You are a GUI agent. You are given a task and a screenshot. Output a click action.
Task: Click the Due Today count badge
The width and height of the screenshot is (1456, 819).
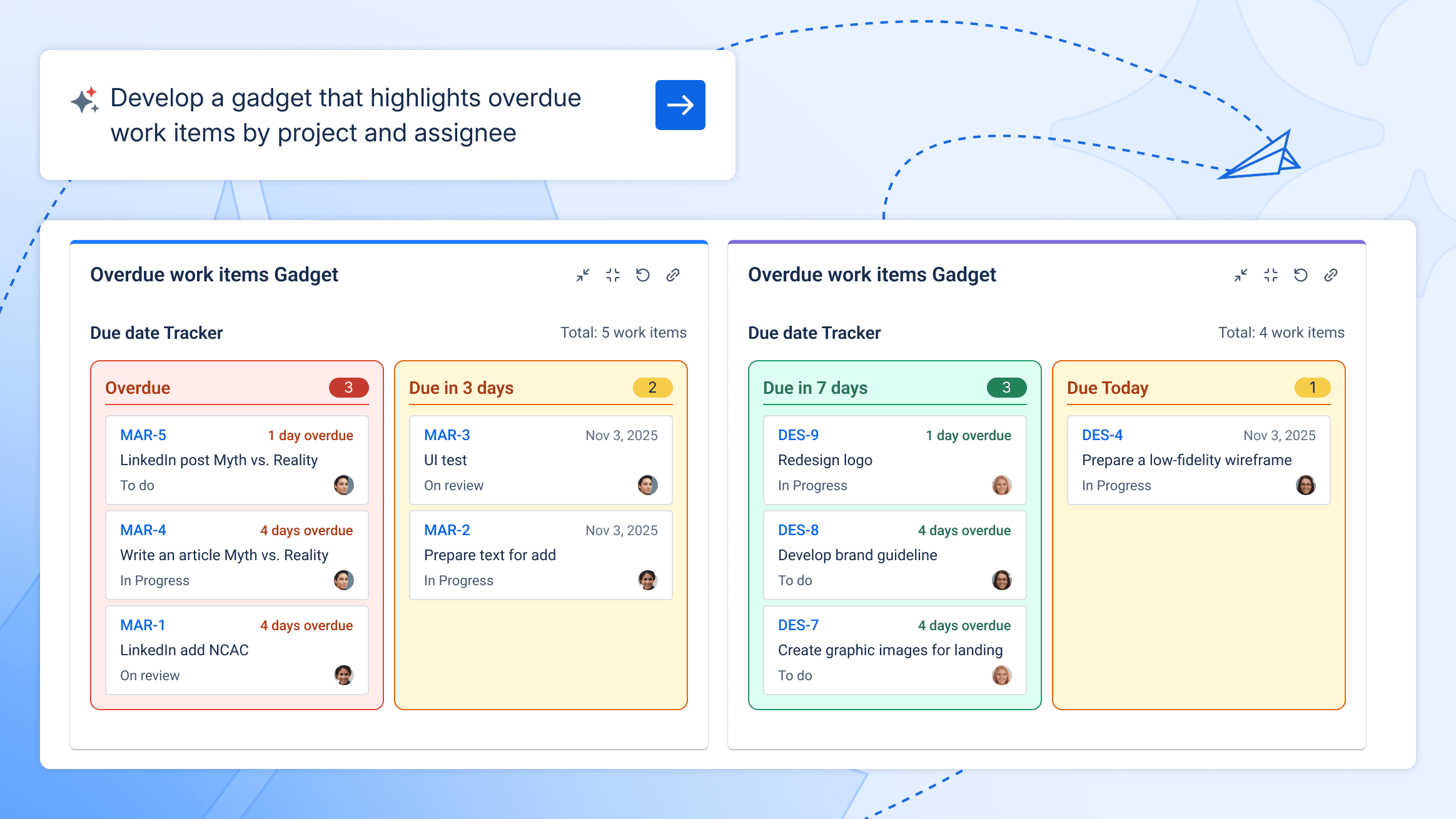1313,388
